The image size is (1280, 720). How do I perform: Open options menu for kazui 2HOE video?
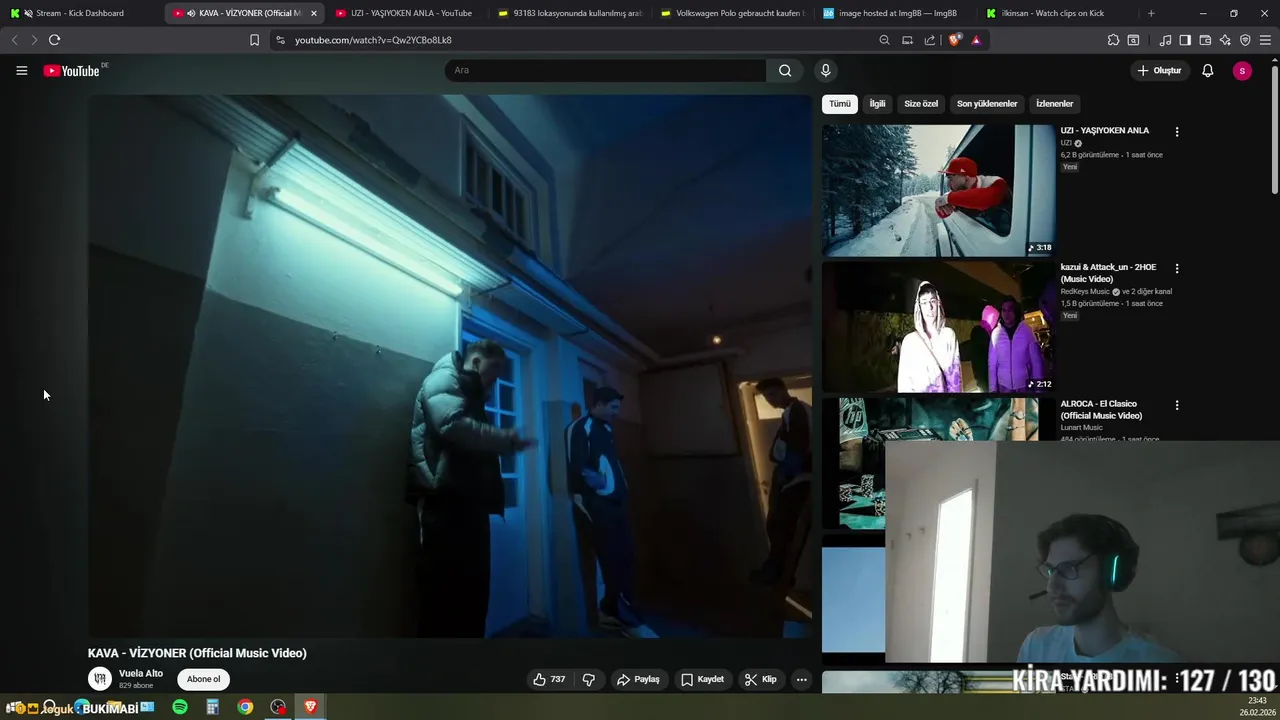(x=1177, y=268)
